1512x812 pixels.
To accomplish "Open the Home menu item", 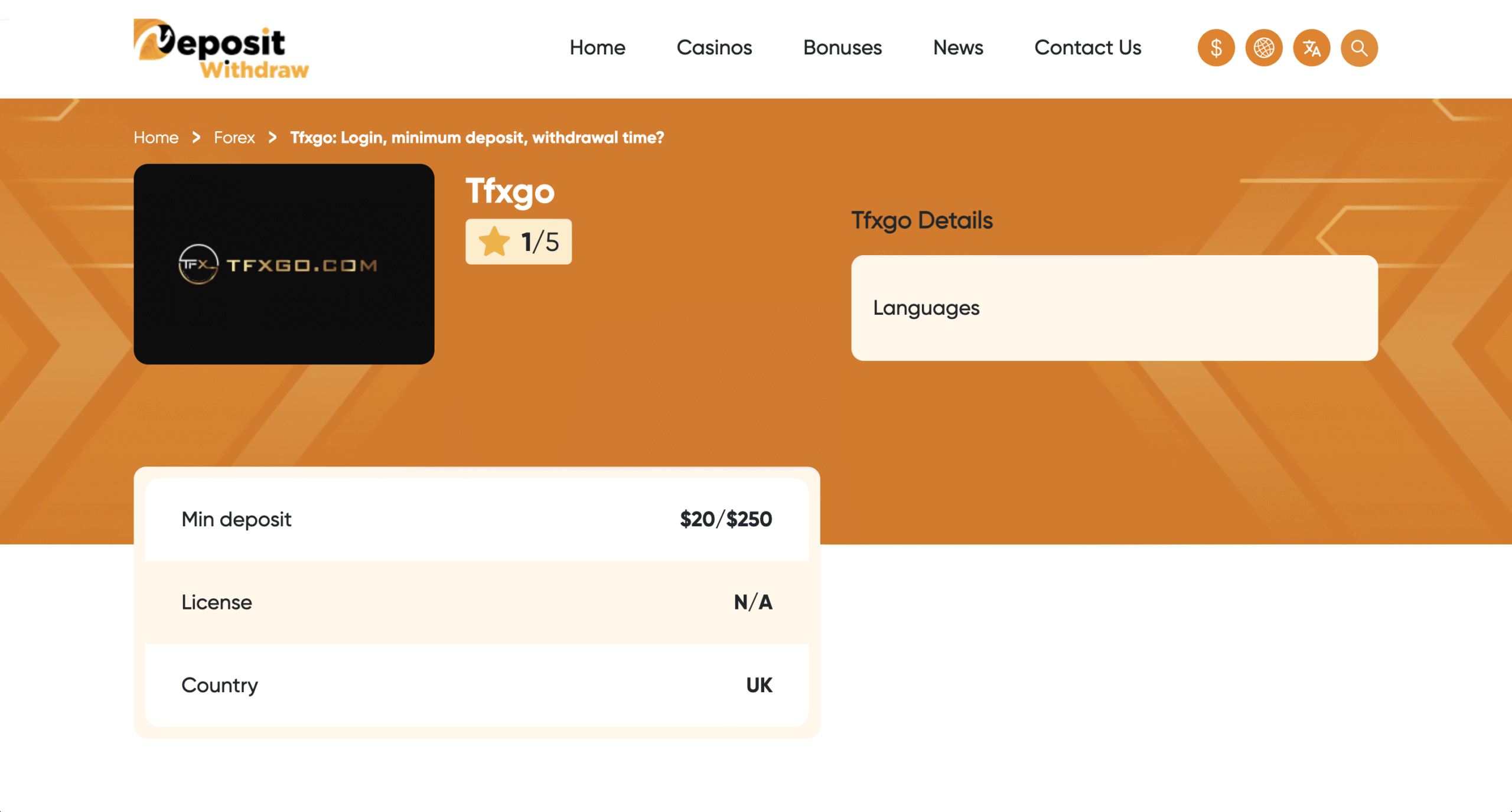I will coord(597,47).
